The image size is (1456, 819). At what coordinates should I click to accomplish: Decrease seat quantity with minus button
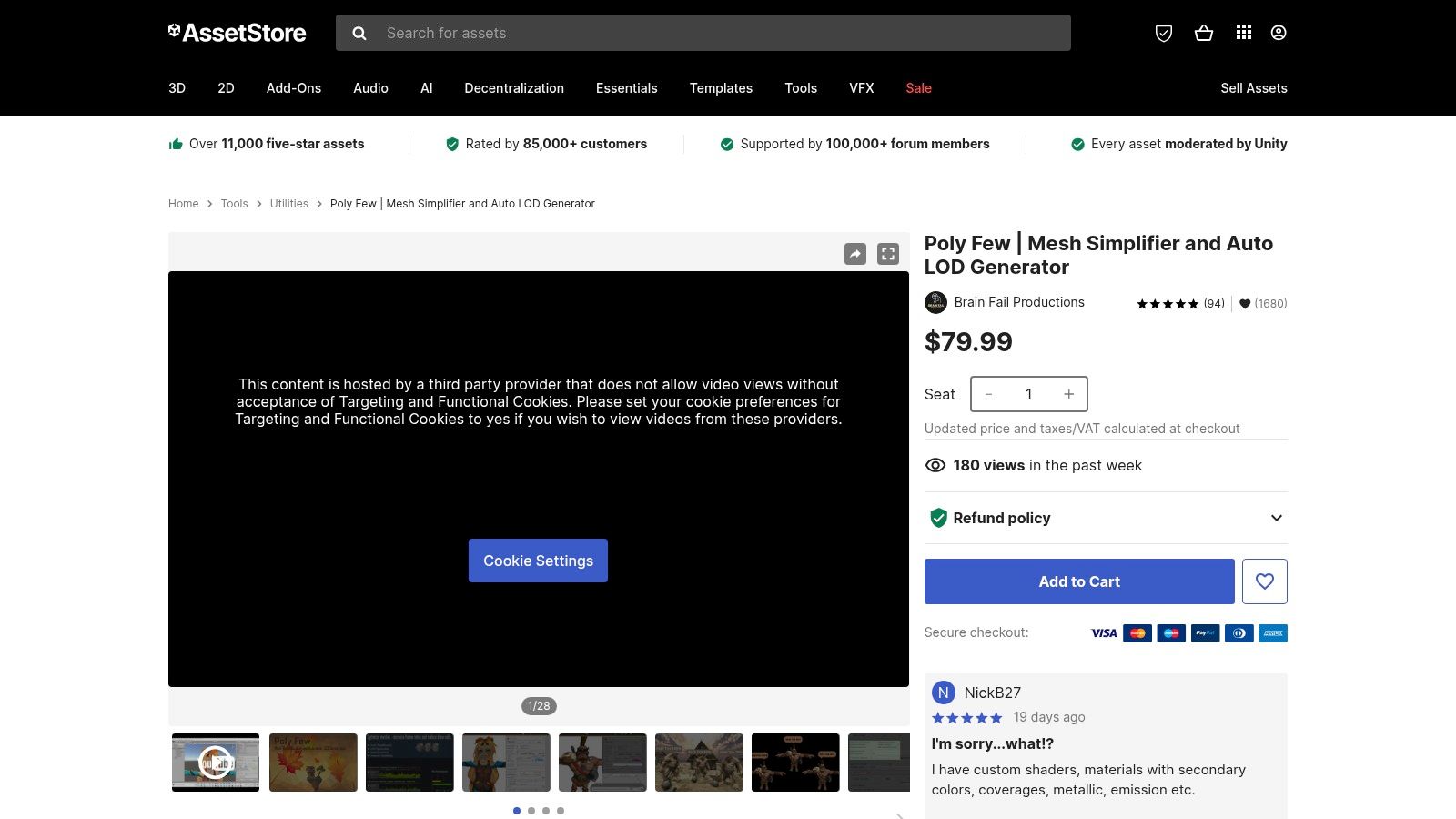(x=988, y=394)
